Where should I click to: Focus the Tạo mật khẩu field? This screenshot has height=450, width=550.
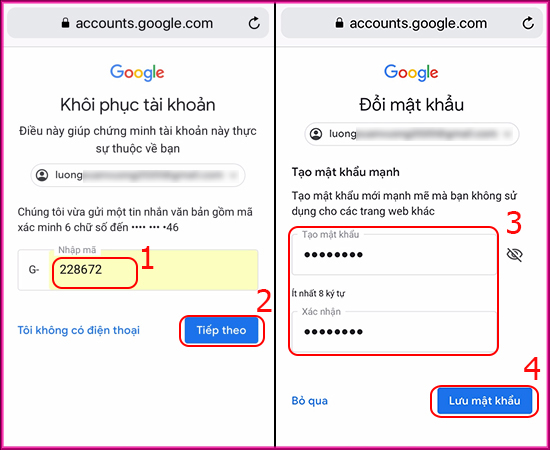pos(394,255)
